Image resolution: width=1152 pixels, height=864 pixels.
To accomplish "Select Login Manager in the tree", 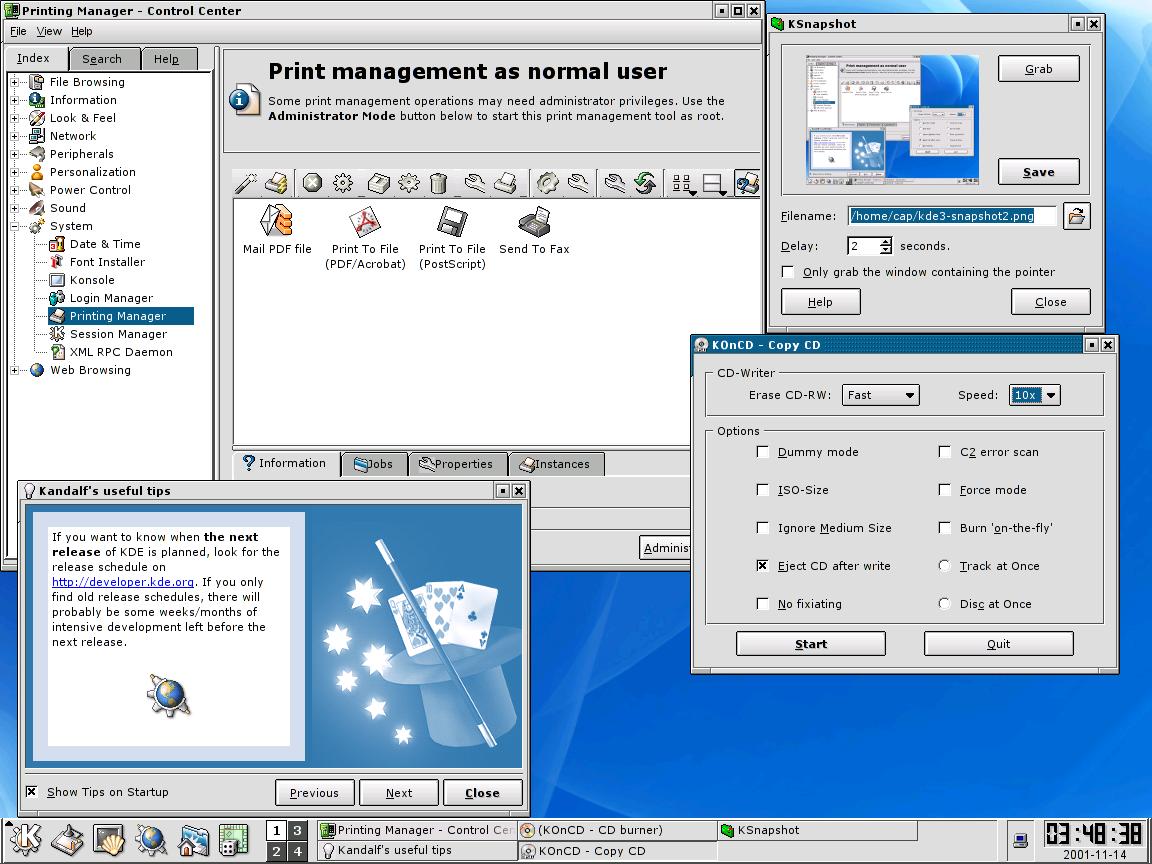I will click(x=111, y=298).
